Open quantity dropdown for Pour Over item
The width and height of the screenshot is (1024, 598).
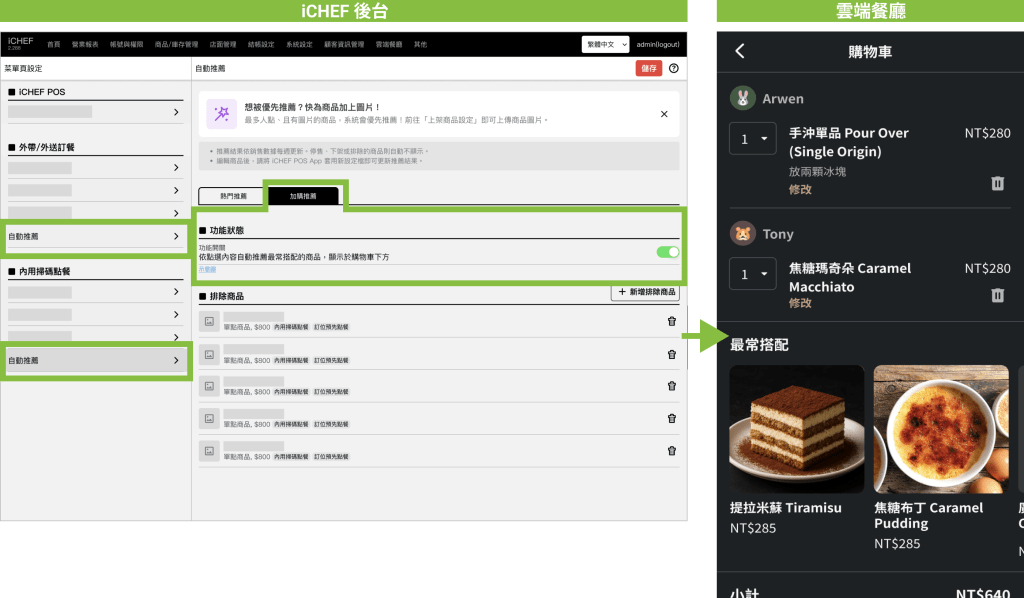[753, 138]
